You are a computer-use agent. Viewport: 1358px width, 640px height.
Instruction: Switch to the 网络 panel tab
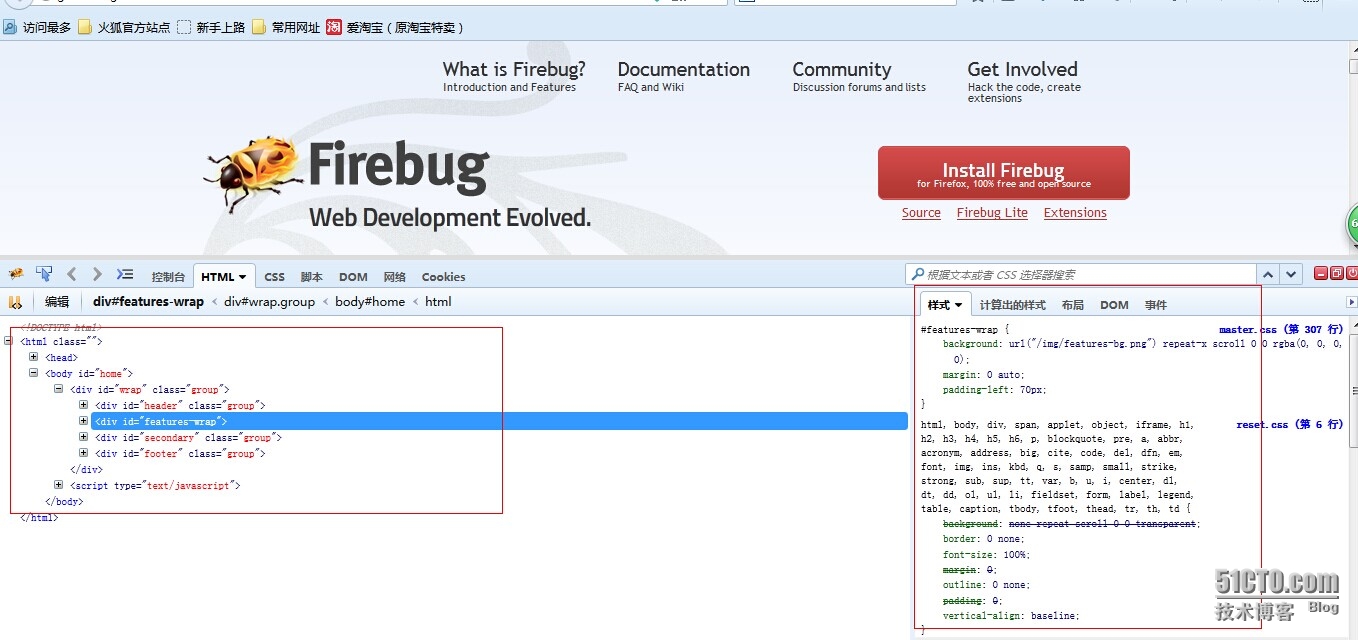[395, 277]
